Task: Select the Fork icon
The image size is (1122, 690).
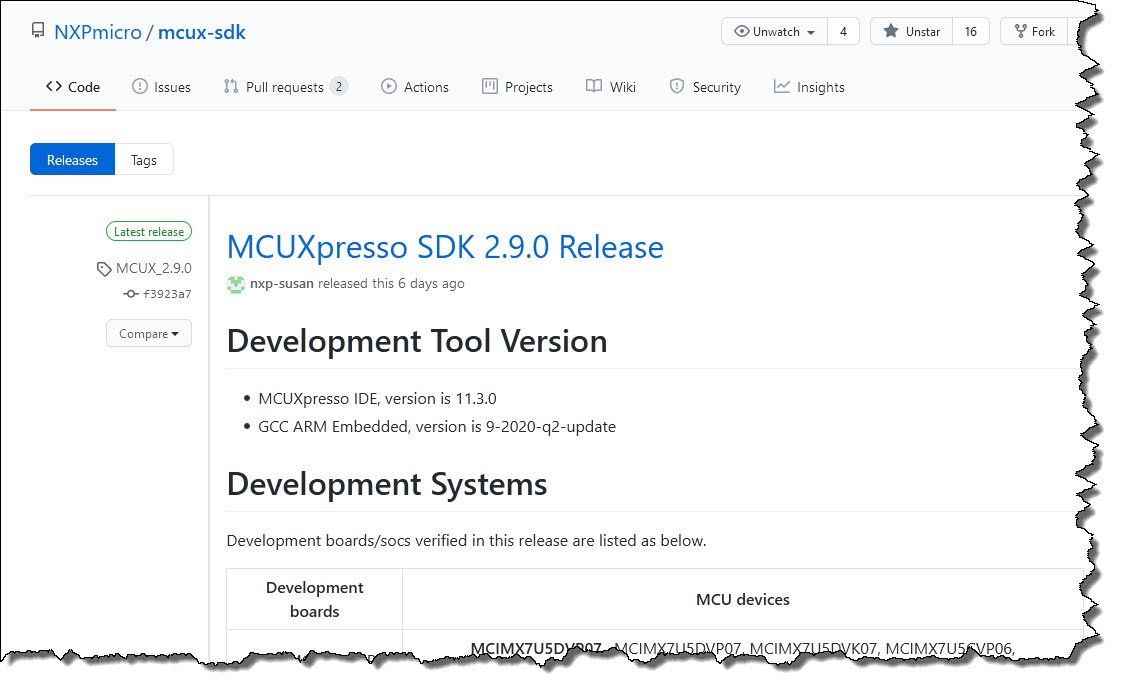Action: [x=1021, y=31]
